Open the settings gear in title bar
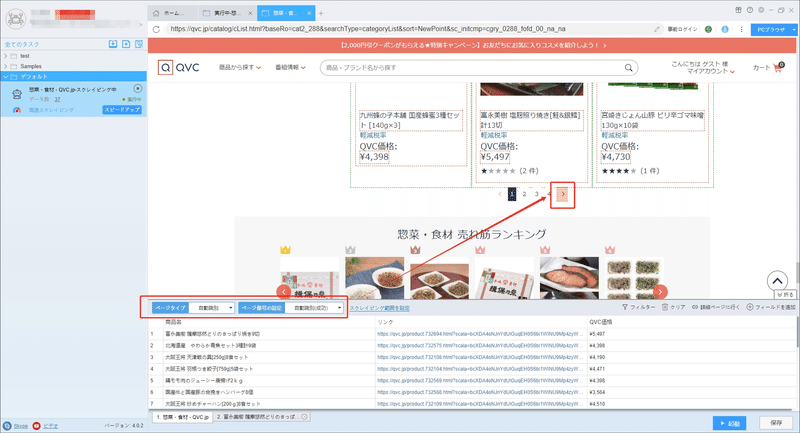This screenshot has height=433, width=800. [x=761, y=10]
